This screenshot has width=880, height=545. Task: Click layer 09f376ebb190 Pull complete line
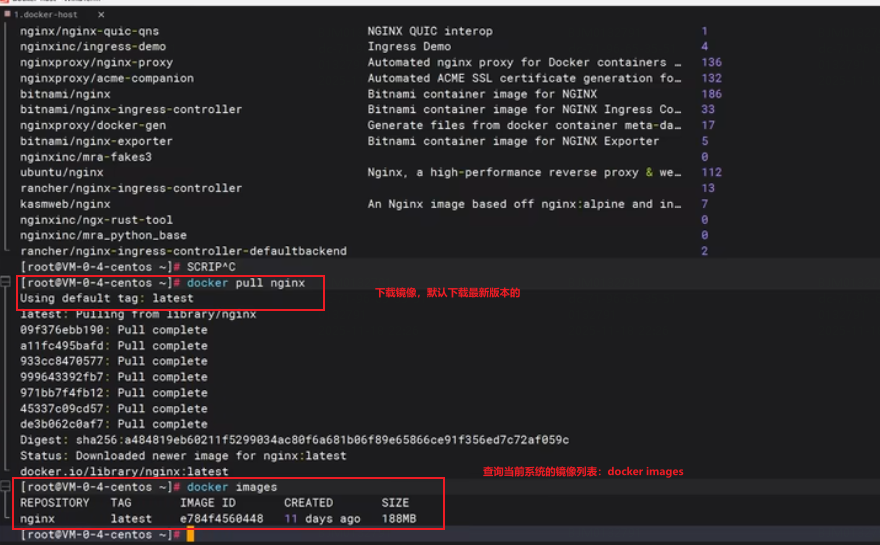pos(114,330)
